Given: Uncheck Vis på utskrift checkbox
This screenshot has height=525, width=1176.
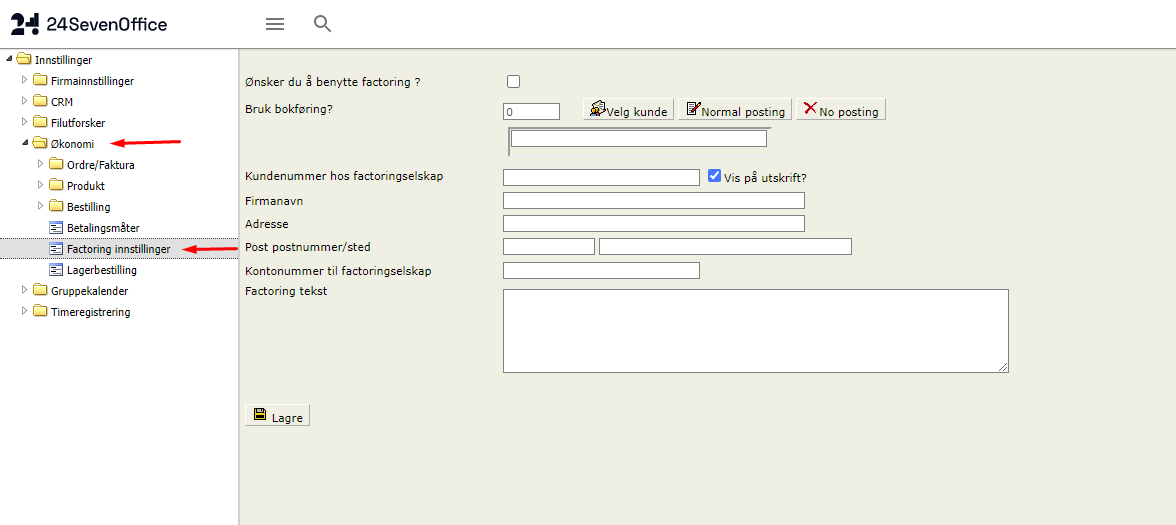Looking at the screenshot, I should [x=714, y=176].
